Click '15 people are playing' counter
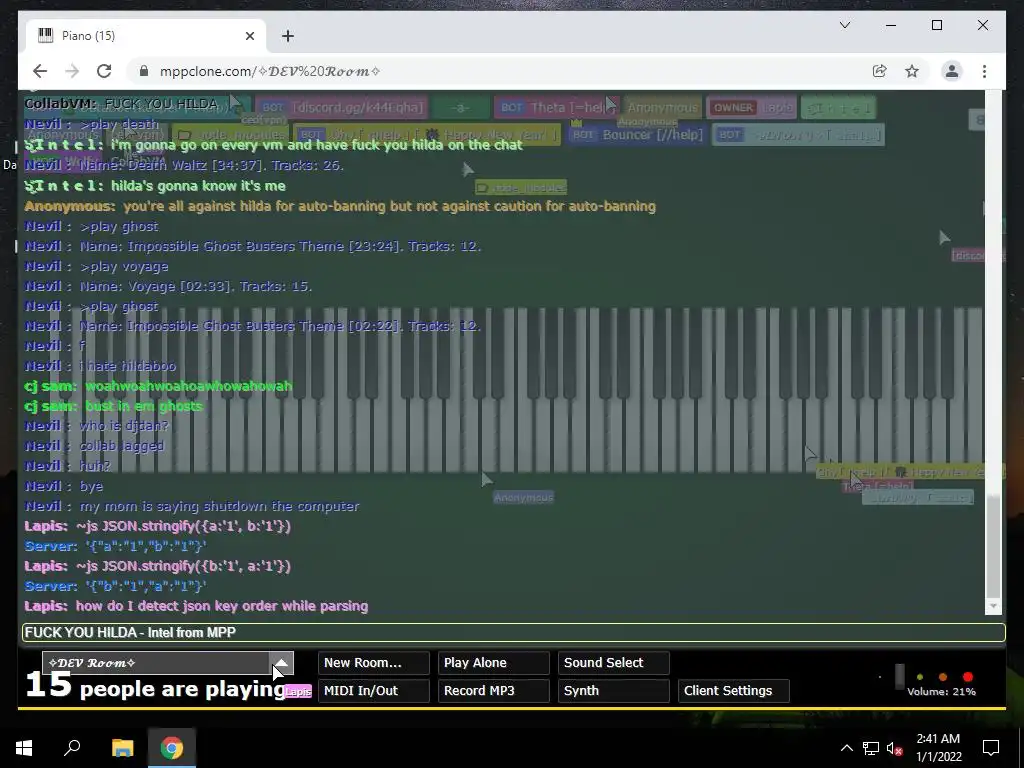Viewport: 1024px width, 768px height. pos(155,687)
